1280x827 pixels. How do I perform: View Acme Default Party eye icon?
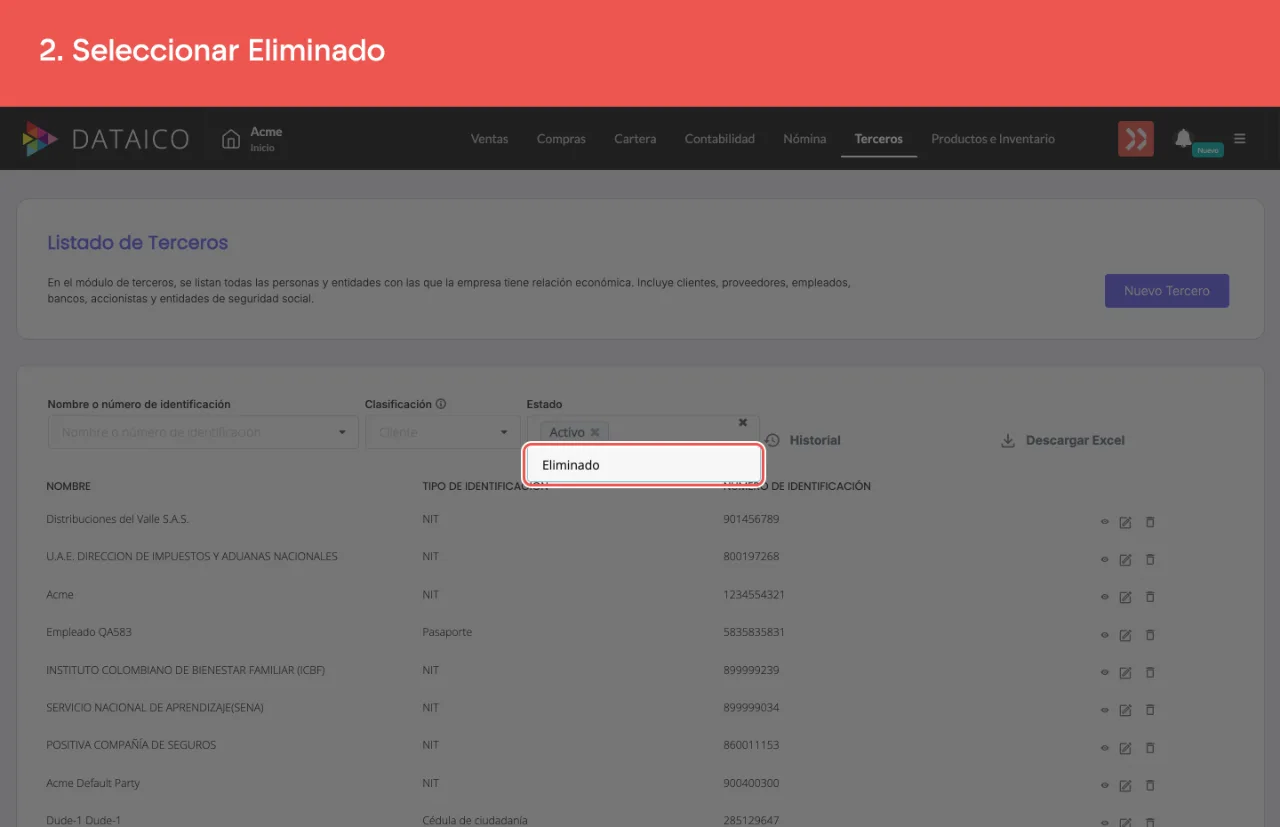[1105, 785]
